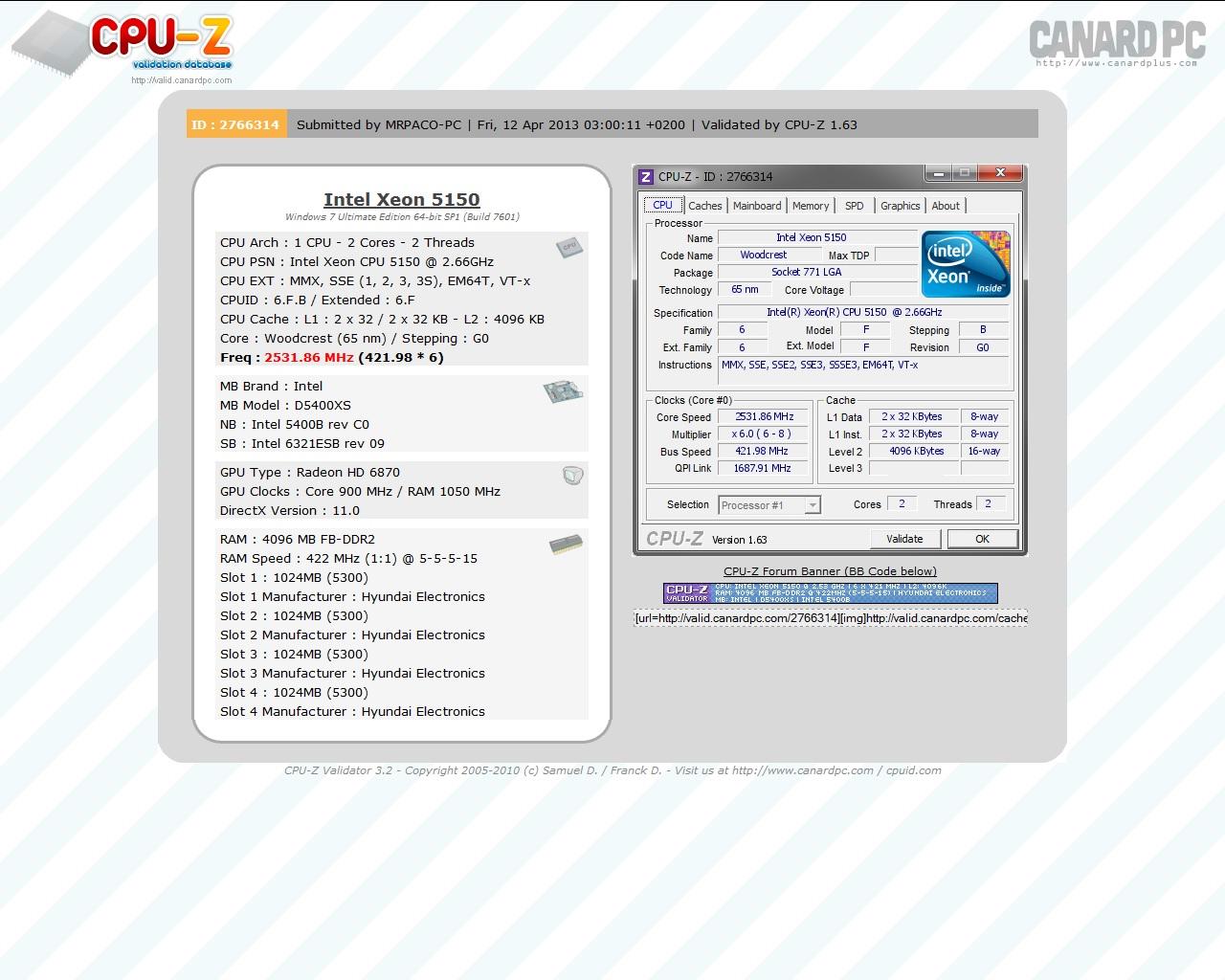1225x980 pixels.
Task: Click the Socket 771 LGA package field
Action: click(x=816, y=273)
